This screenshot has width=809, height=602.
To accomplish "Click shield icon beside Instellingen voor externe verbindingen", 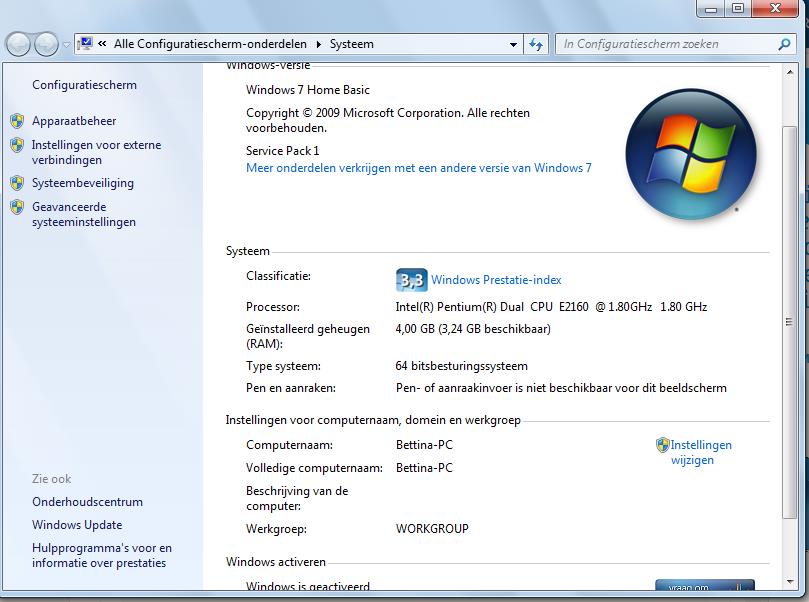I will tap(17, 145).
